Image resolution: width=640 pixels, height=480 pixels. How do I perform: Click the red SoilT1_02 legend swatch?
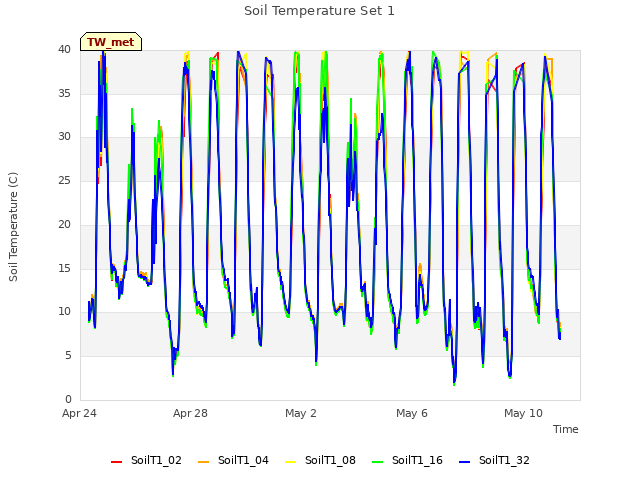click(116, 462)
